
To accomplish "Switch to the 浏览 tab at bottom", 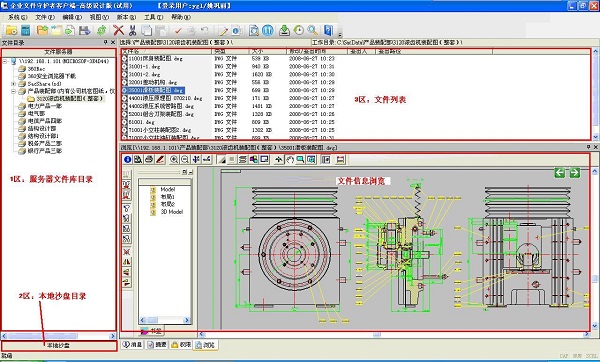I will click(x=205, y=345).
